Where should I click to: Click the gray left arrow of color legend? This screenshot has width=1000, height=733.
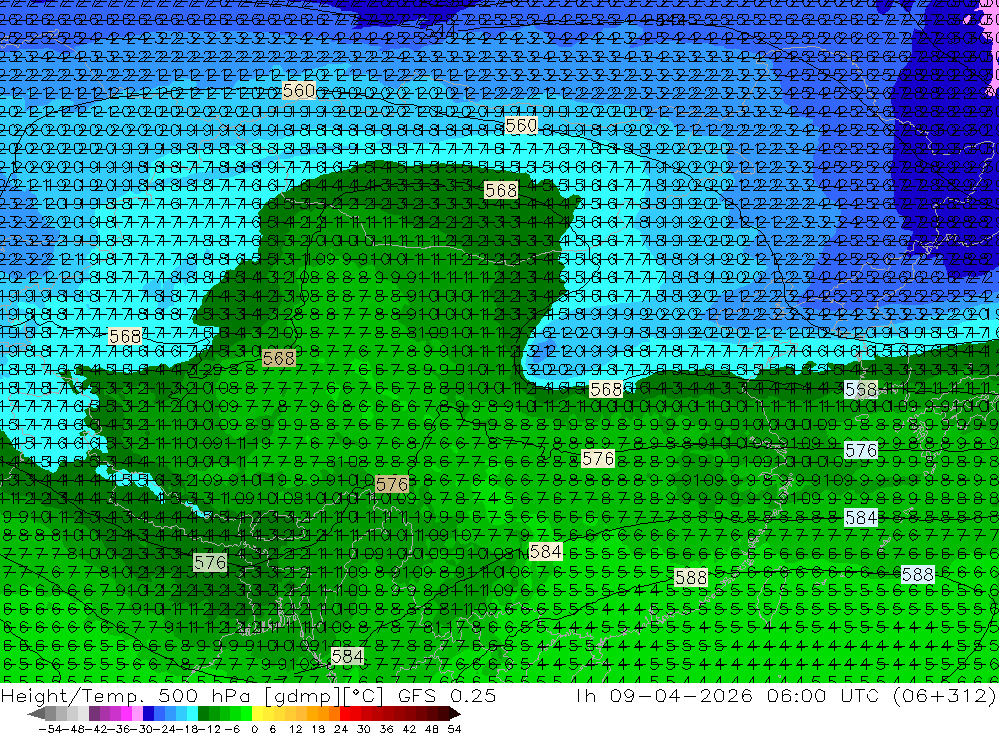pos(36,714)
